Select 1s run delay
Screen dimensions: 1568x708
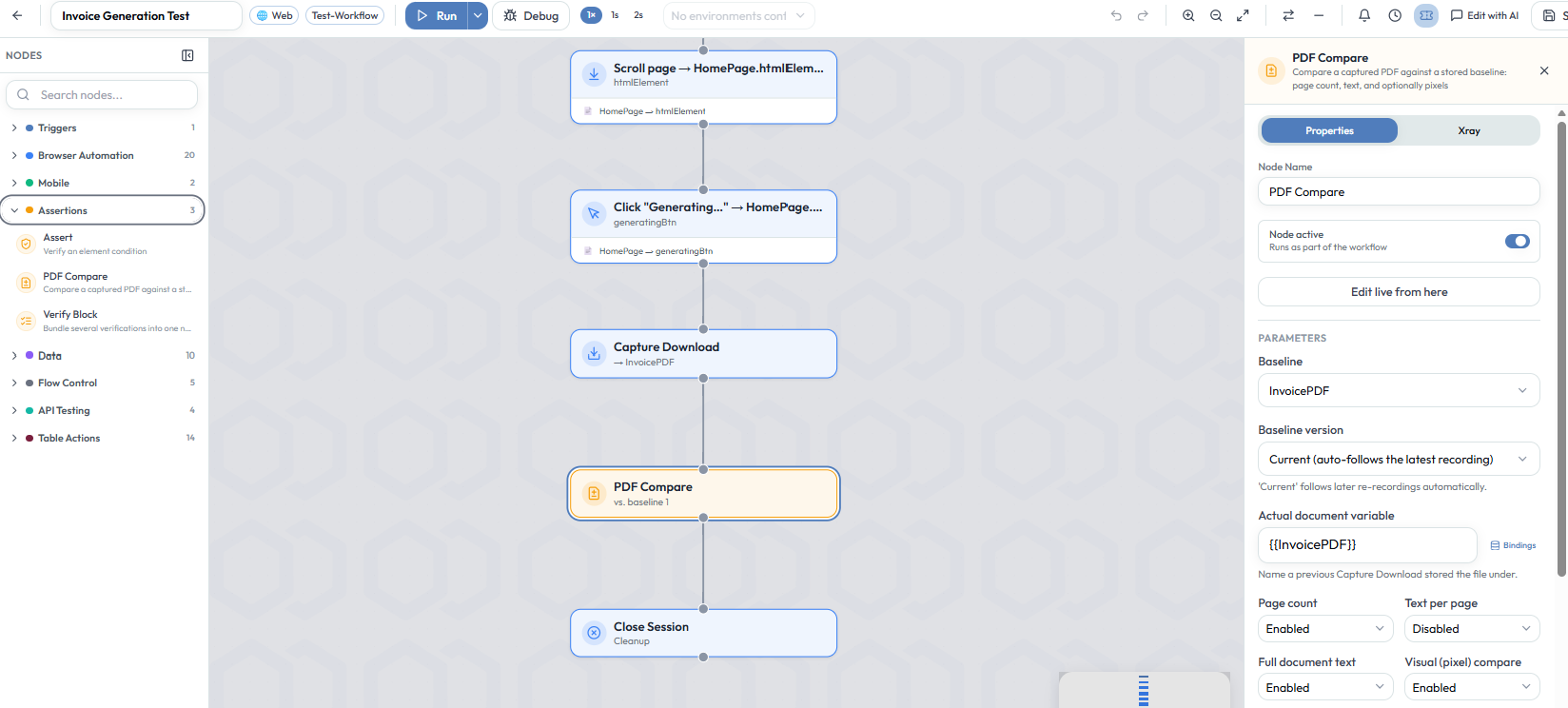coord(615,15)
